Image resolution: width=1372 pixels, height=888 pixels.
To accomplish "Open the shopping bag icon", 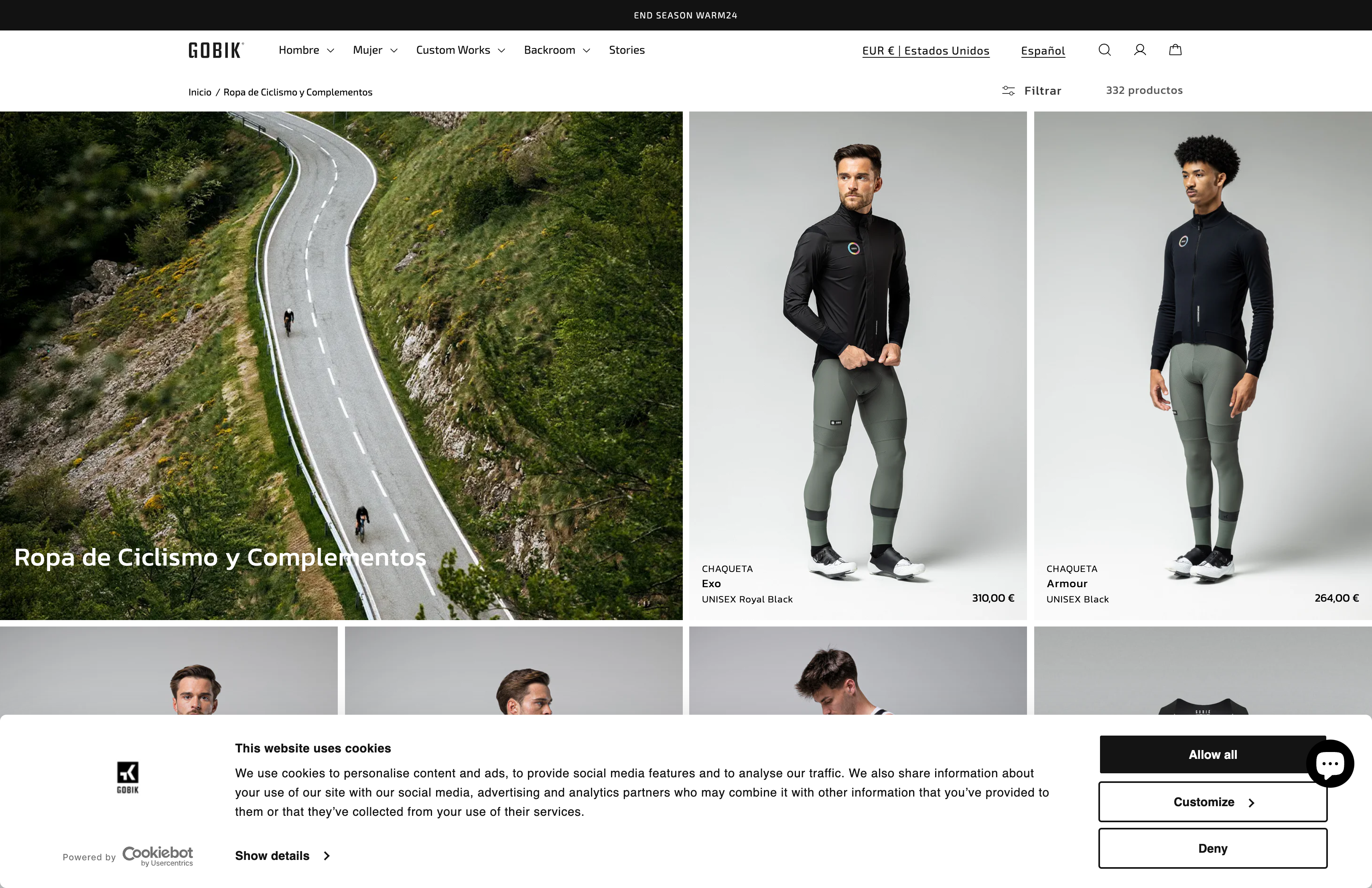I will 1175,50.
